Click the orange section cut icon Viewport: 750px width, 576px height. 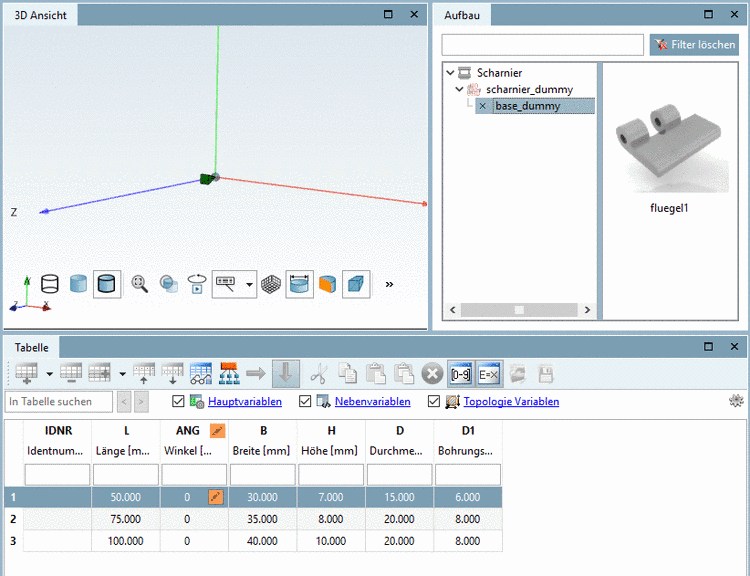[x=327, y=284]
